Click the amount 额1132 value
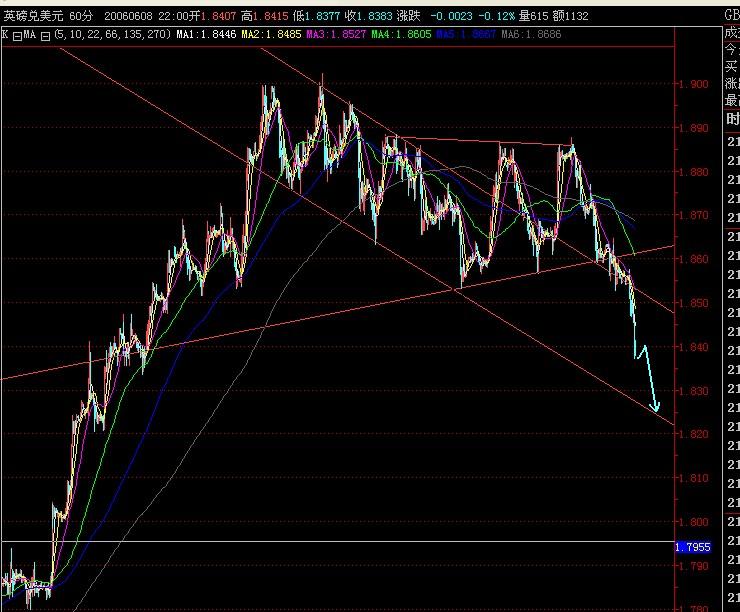Viewport: 740px width, 612px height. 570,17
